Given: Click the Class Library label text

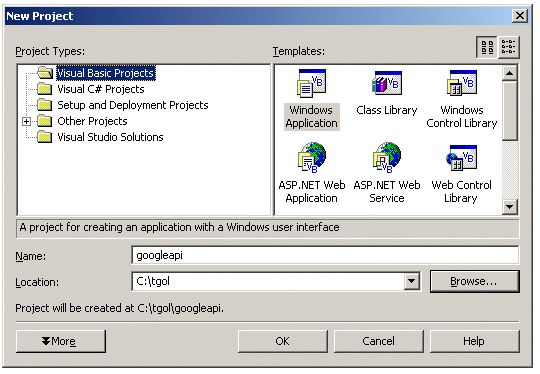Looking at the screenshot, I should tap(387, 110).
